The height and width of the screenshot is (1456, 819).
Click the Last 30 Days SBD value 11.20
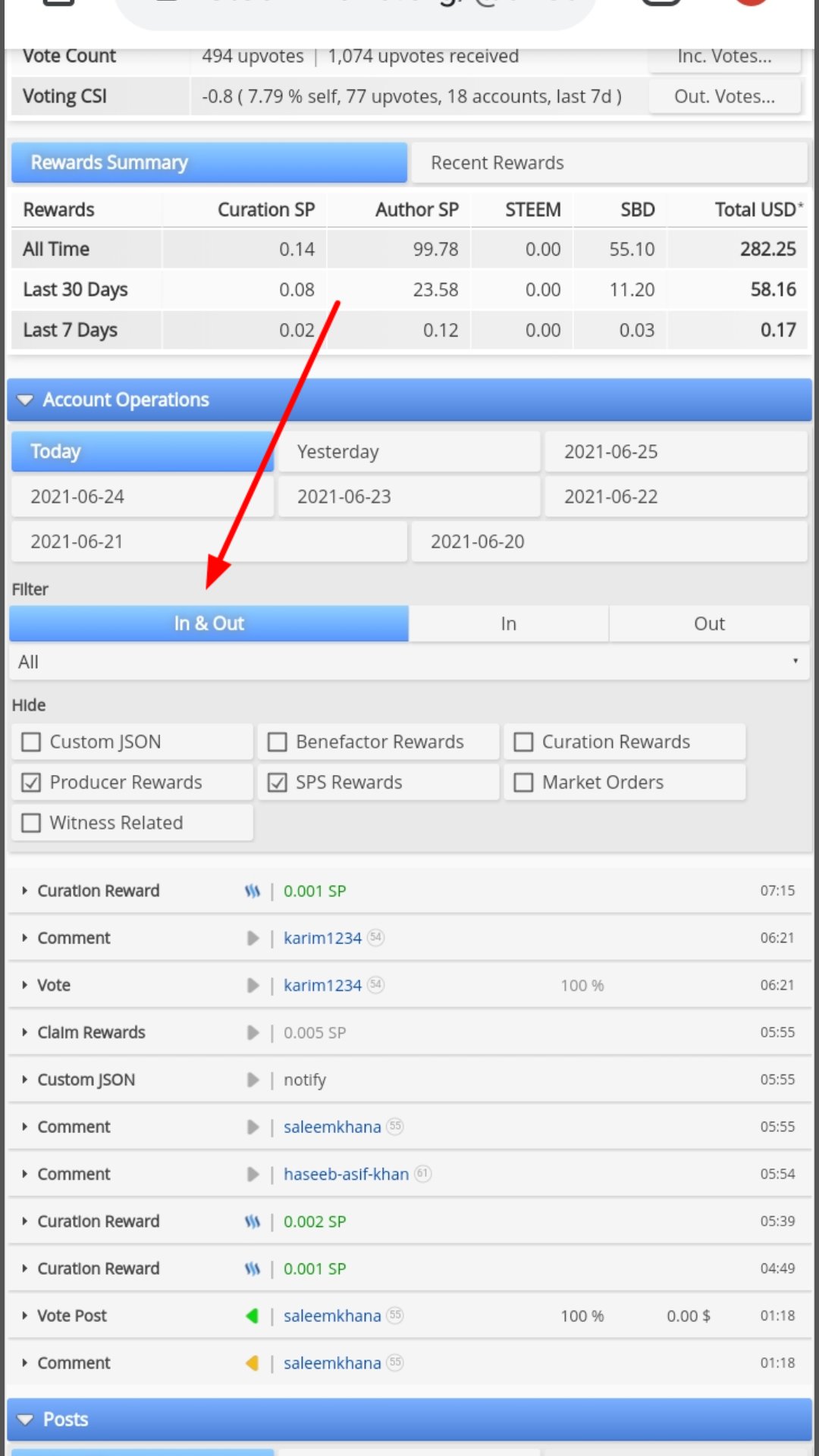pyautogui.click(x=632, y=290)
